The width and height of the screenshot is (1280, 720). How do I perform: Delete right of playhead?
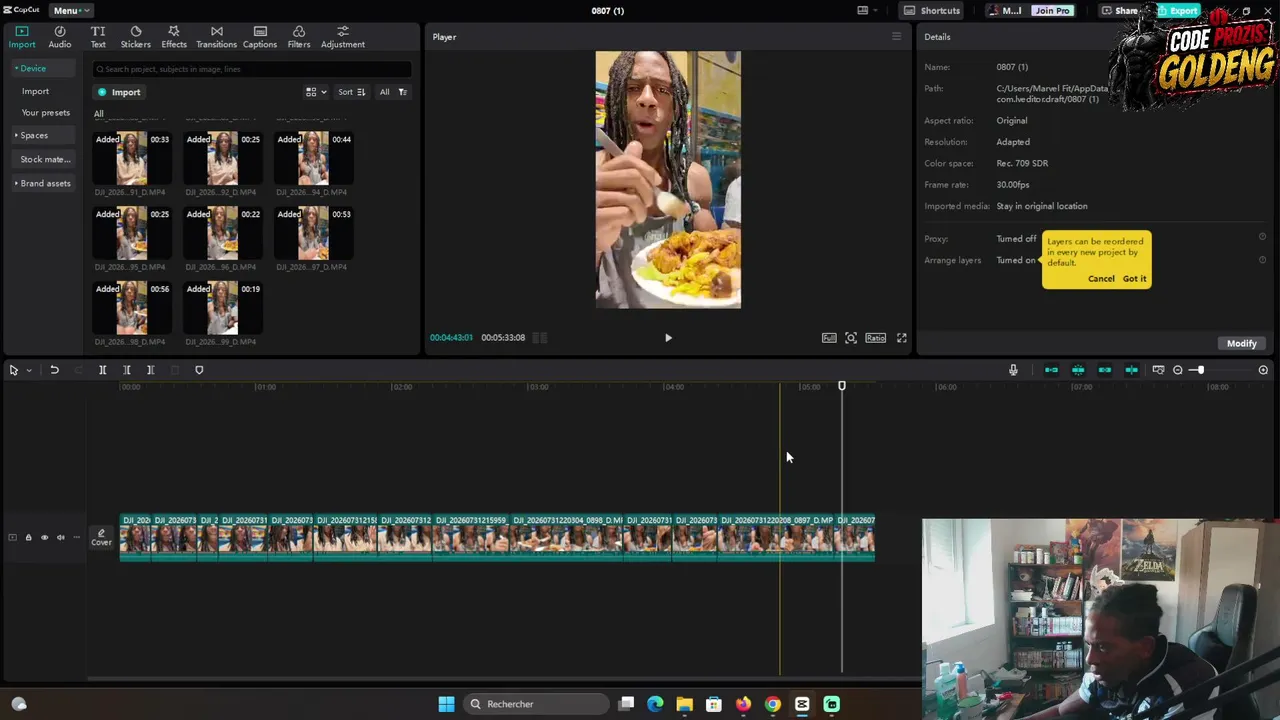(x=151, y=370)
